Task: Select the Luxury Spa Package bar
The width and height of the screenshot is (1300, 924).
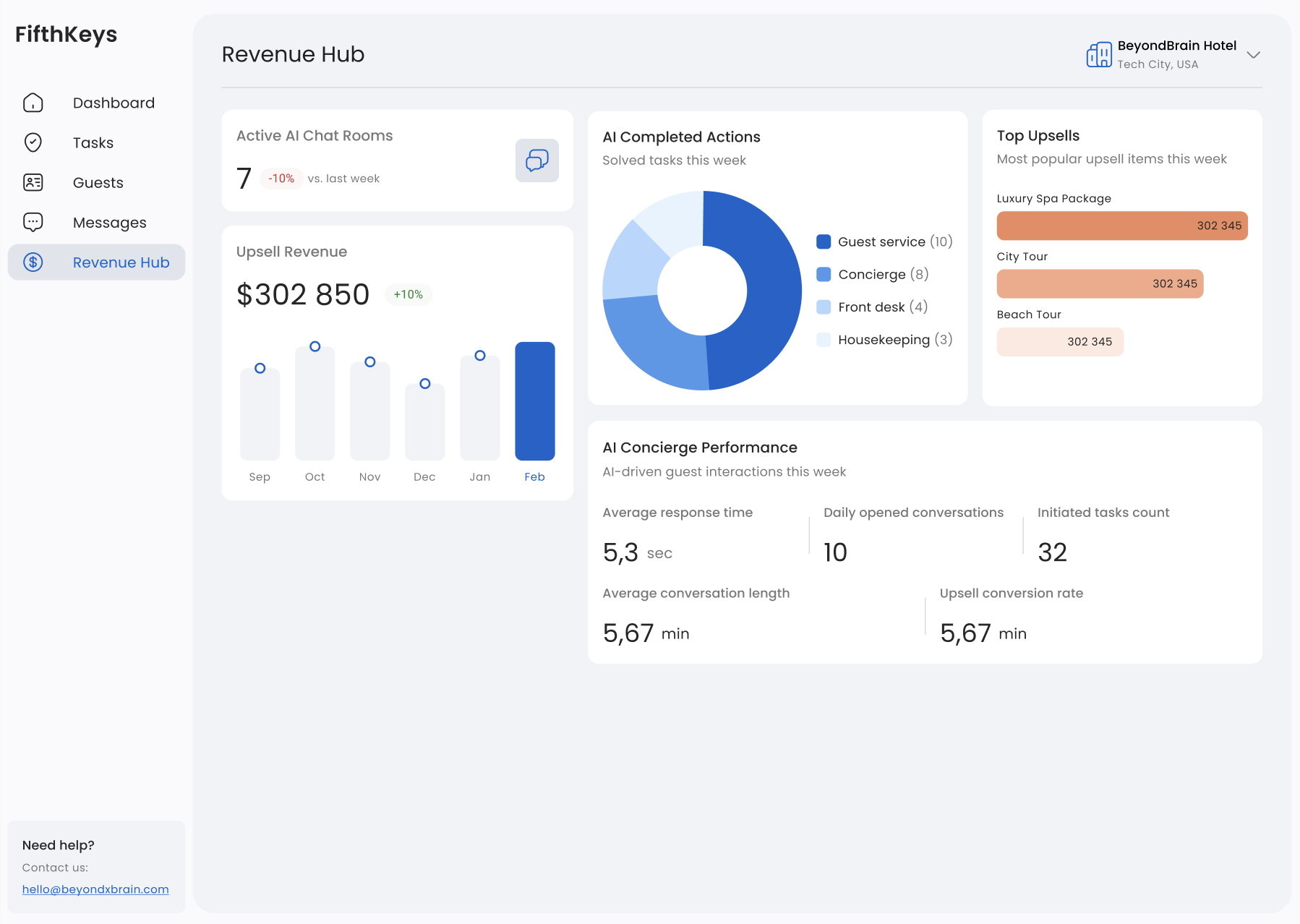Action: tap(1121, 226)
